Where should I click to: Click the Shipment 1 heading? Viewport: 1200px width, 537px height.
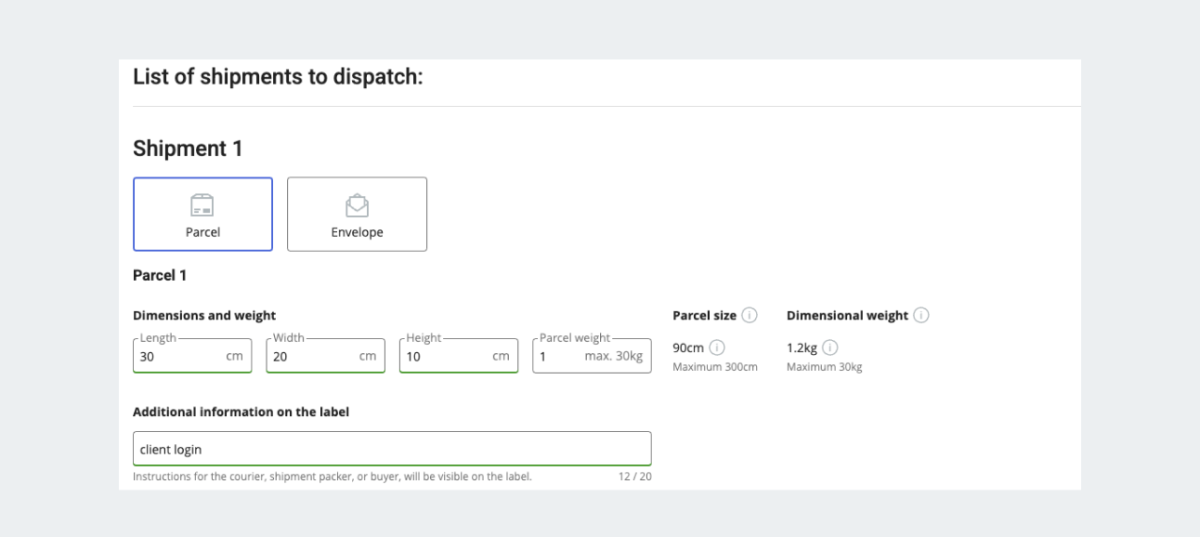coord(188,149)
